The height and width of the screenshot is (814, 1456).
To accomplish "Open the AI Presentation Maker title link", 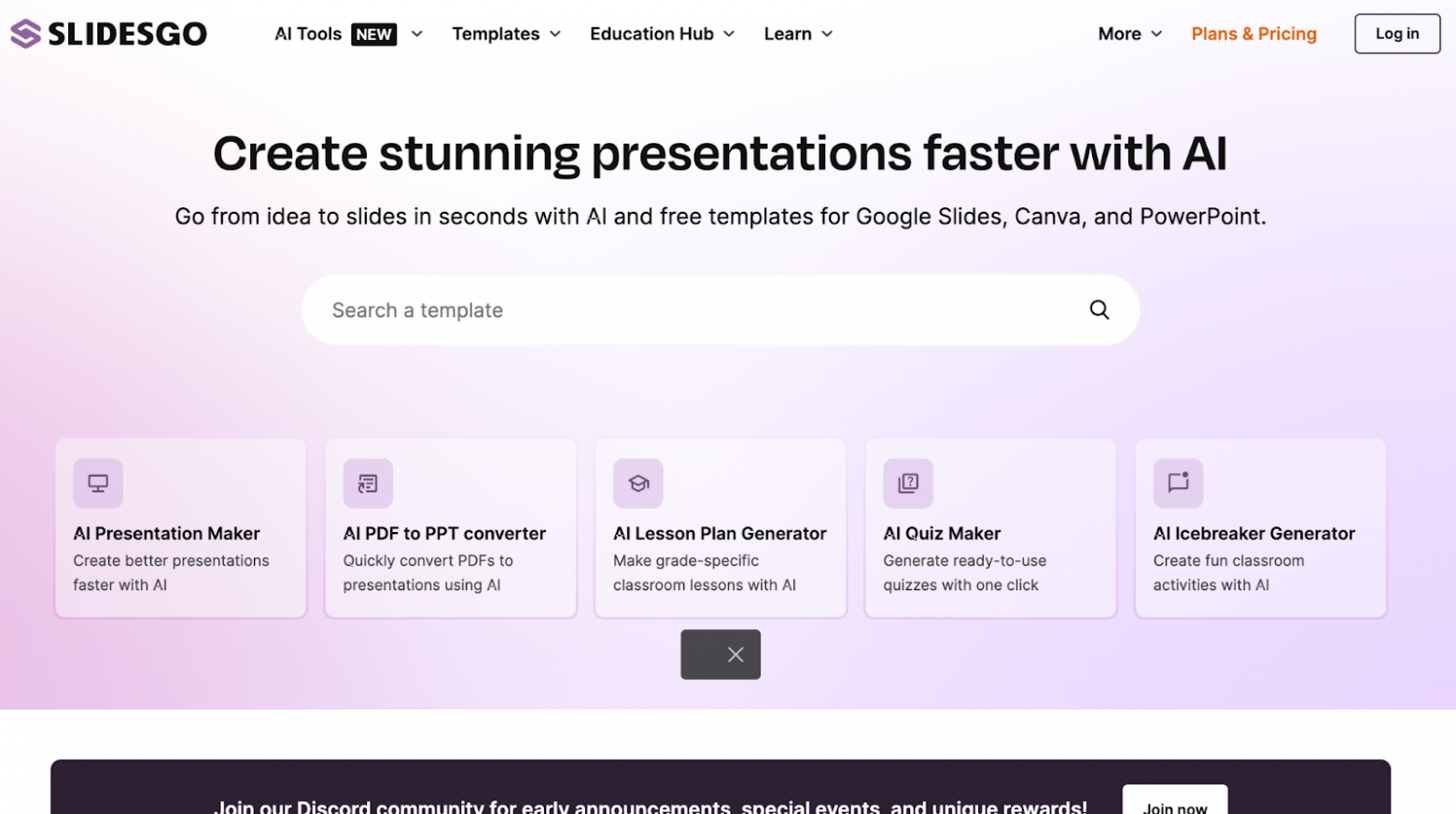I will pyautogui.click(x=167, y=534).
